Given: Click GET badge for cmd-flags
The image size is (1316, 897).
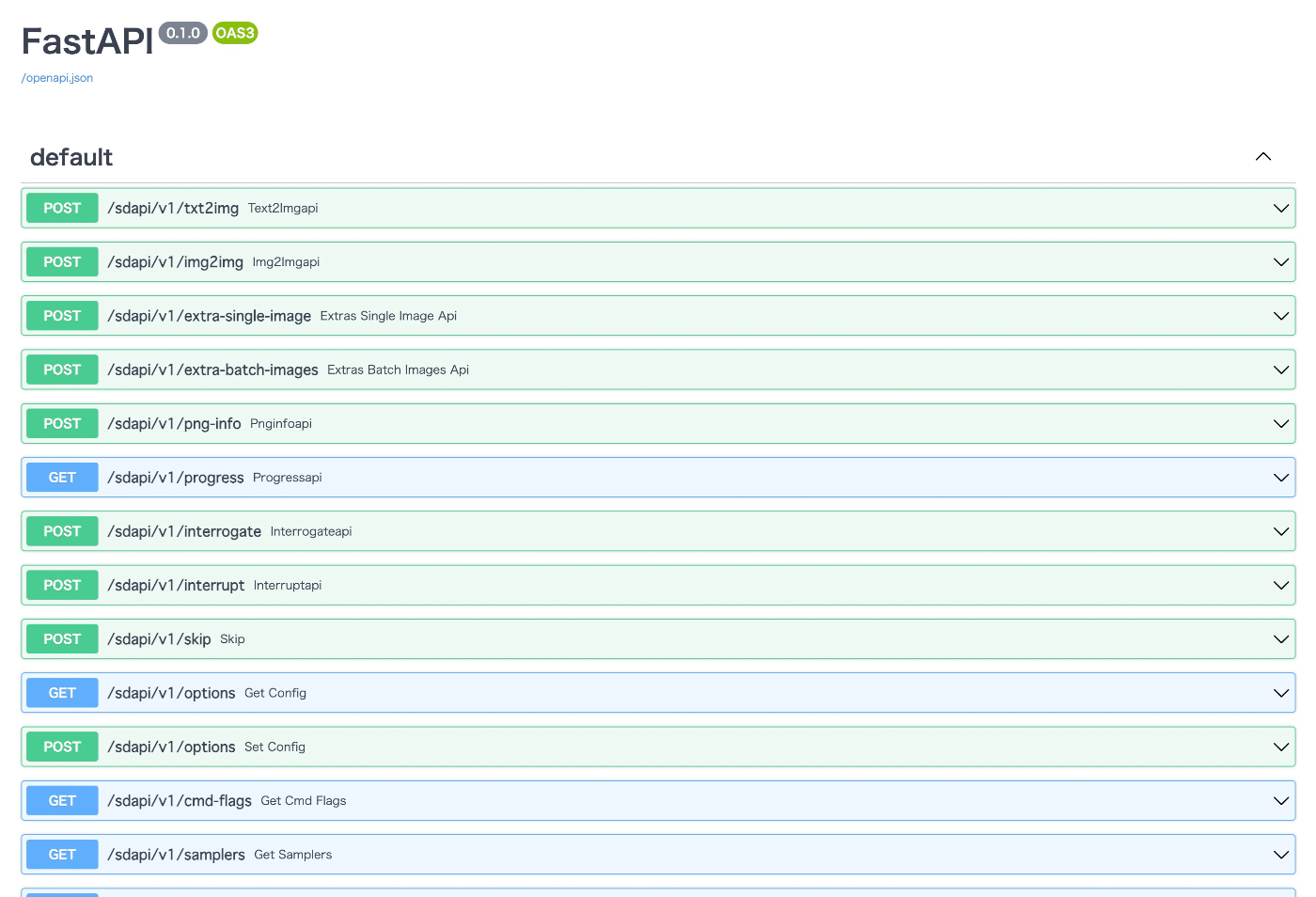Looking at the screenshot, I should coord(62,801).
